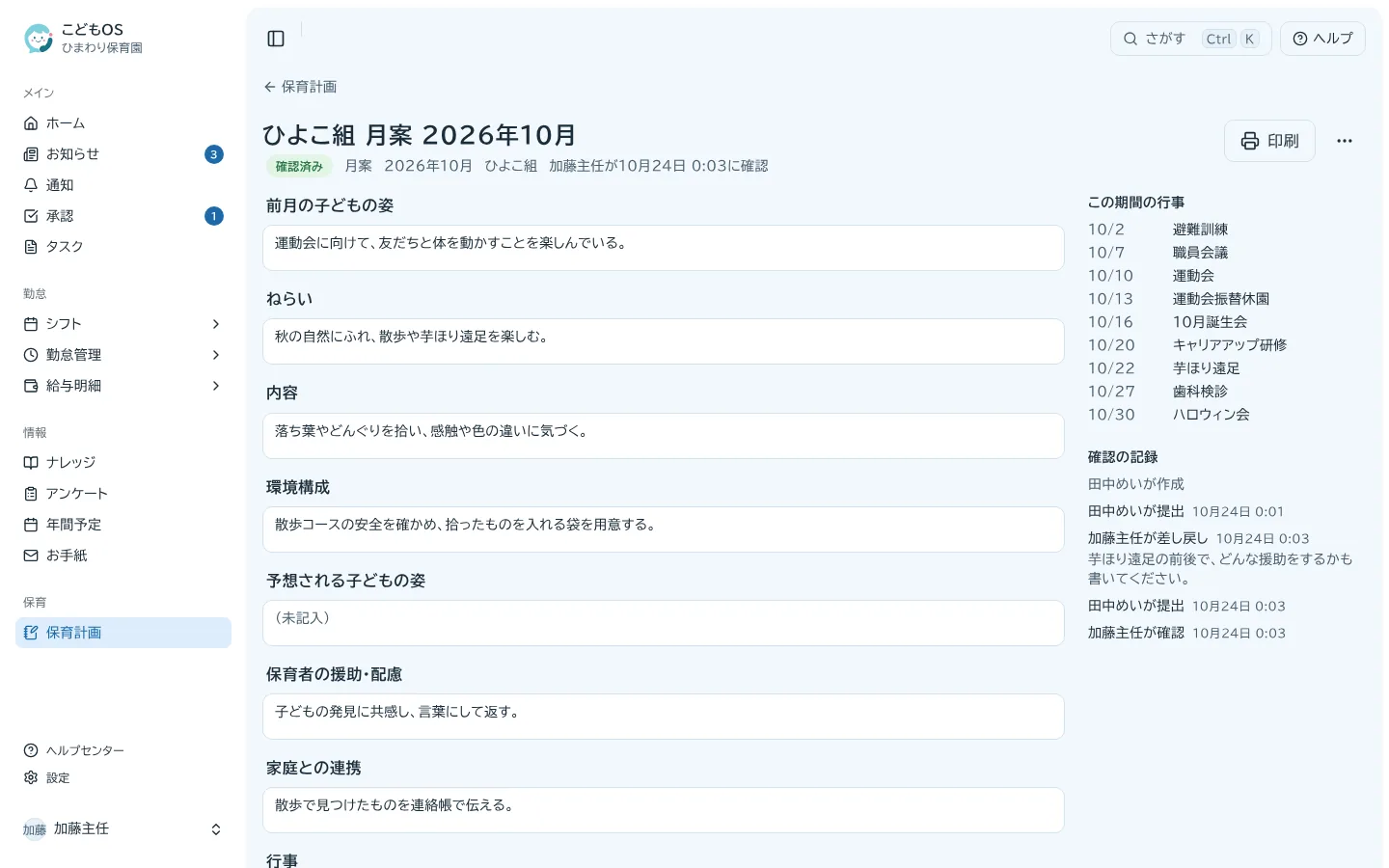Viewport: 1389px width, 868px height.
Task: Select 承認 menu item
Action: tap(123, 216)
